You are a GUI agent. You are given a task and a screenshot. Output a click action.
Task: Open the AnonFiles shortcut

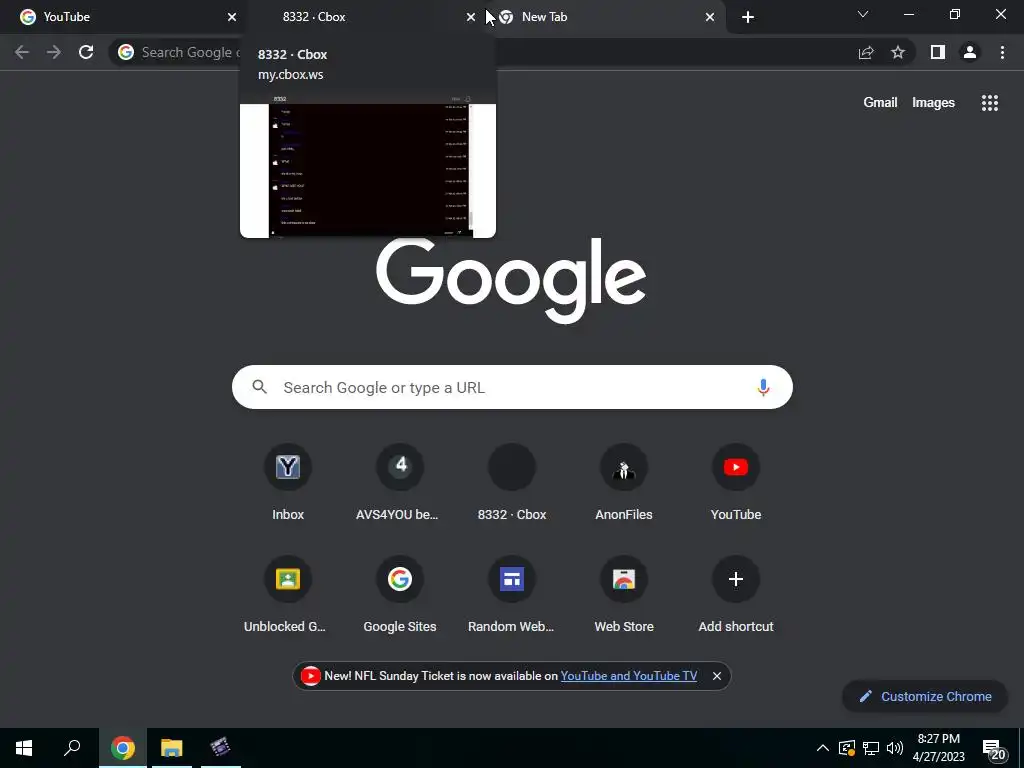(x=624, y=482)
